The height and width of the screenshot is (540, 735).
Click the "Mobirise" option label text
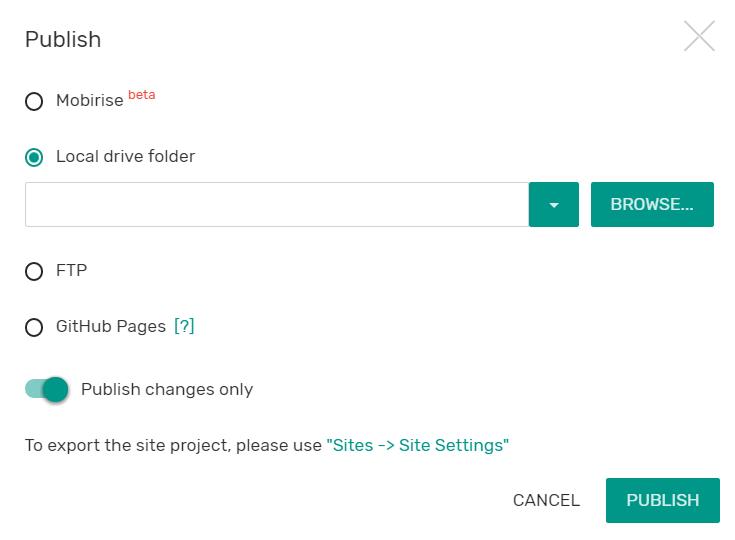(x=89, y=101)
